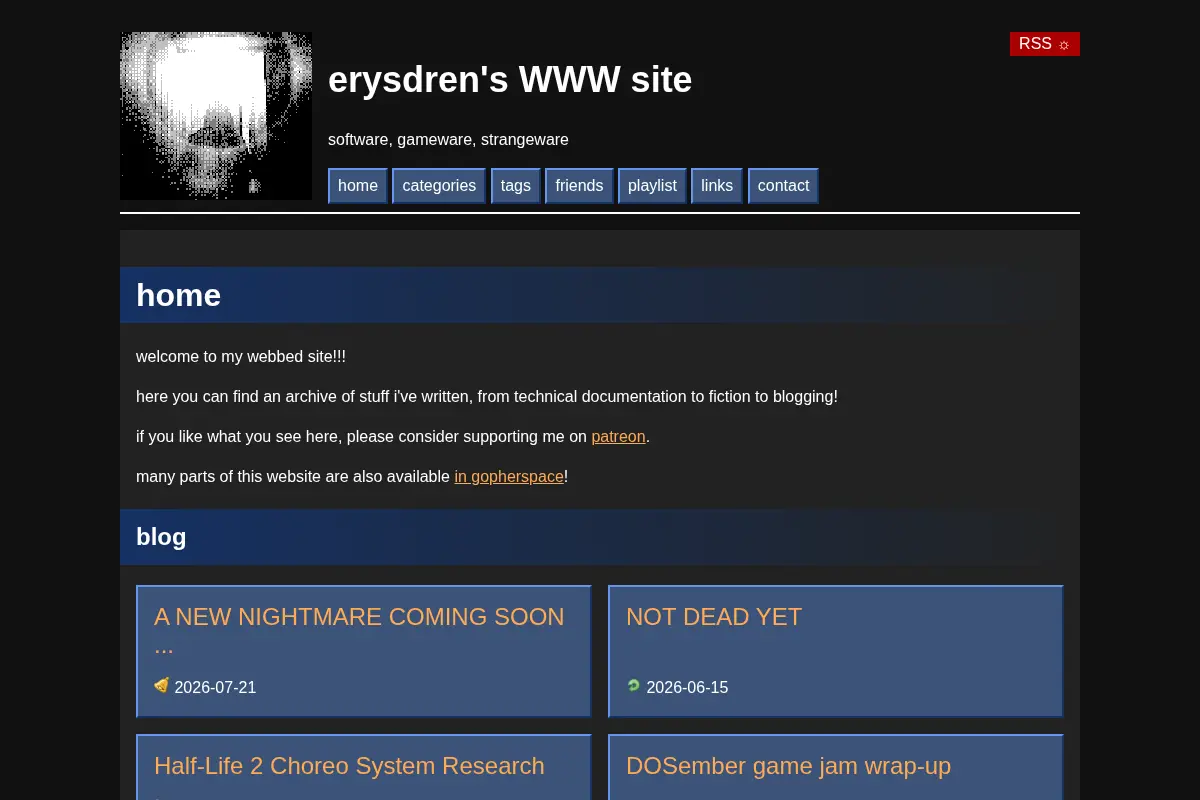
Task: Click the tagline 'software, gameware, strangeware'
Action: coord(448,140)
